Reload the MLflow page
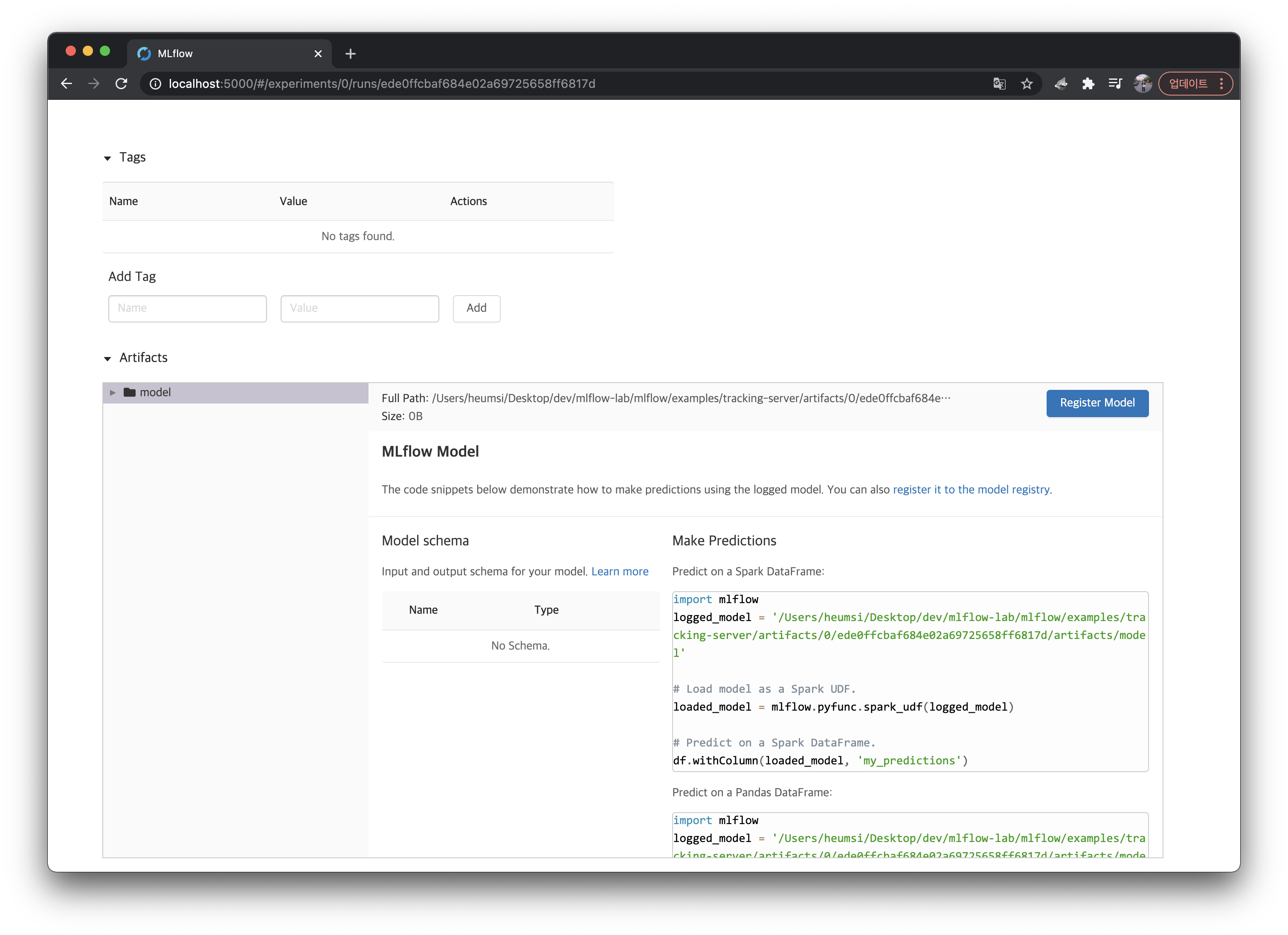This screenshot has height=935, width=1288. 122,84
